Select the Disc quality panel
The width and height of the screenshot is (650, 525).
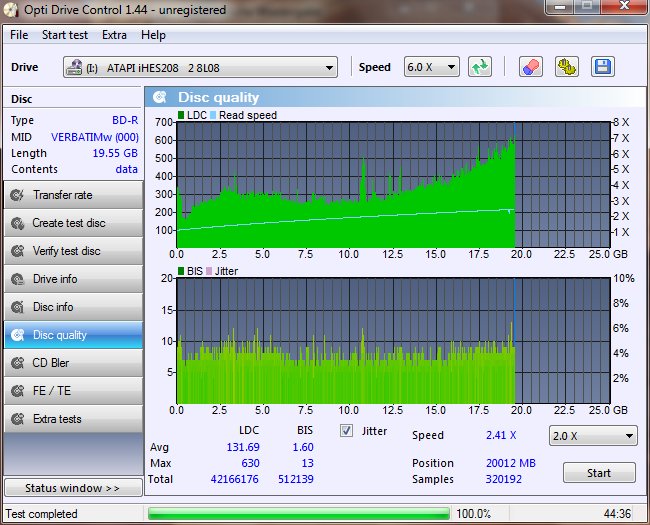point(73,335)
